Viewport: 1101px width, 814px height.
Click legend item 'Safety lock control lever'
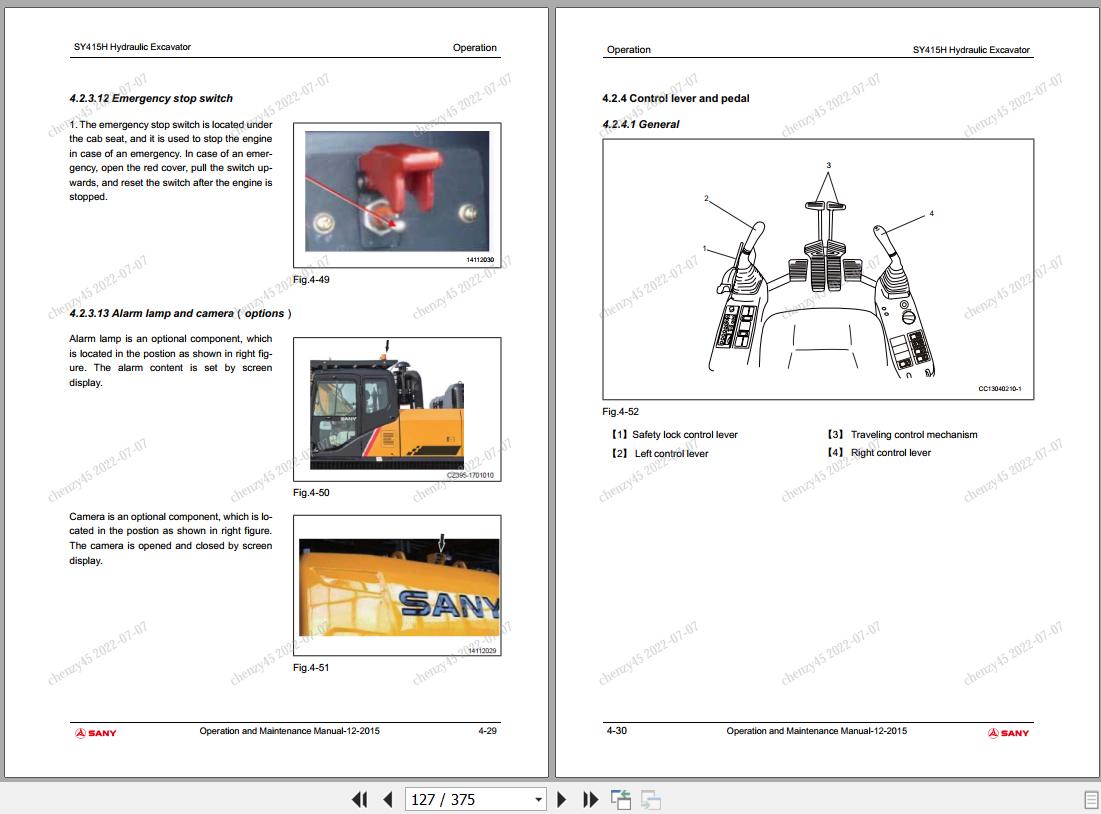[x=685, y=435]
